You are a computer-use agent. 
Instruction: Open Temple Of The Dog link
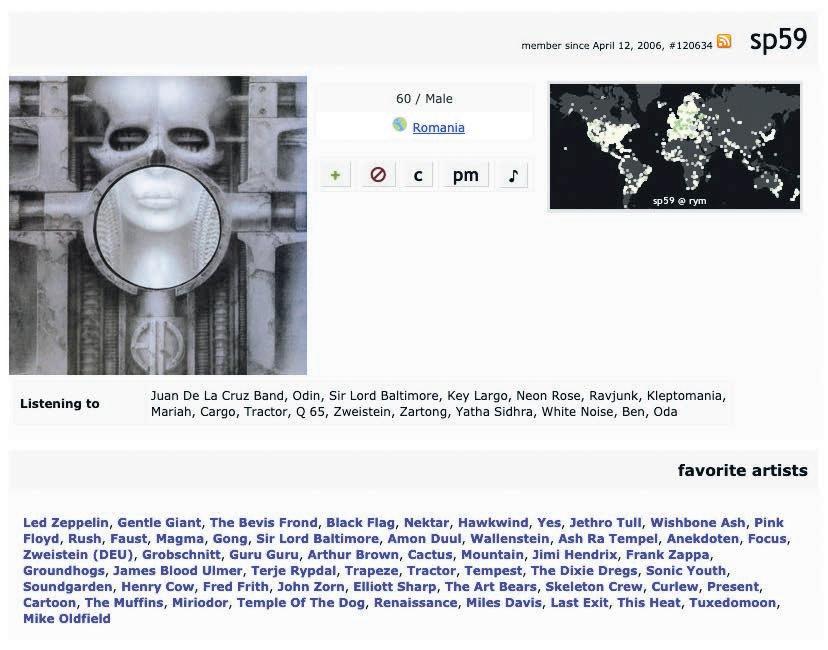tap(301, 603)
